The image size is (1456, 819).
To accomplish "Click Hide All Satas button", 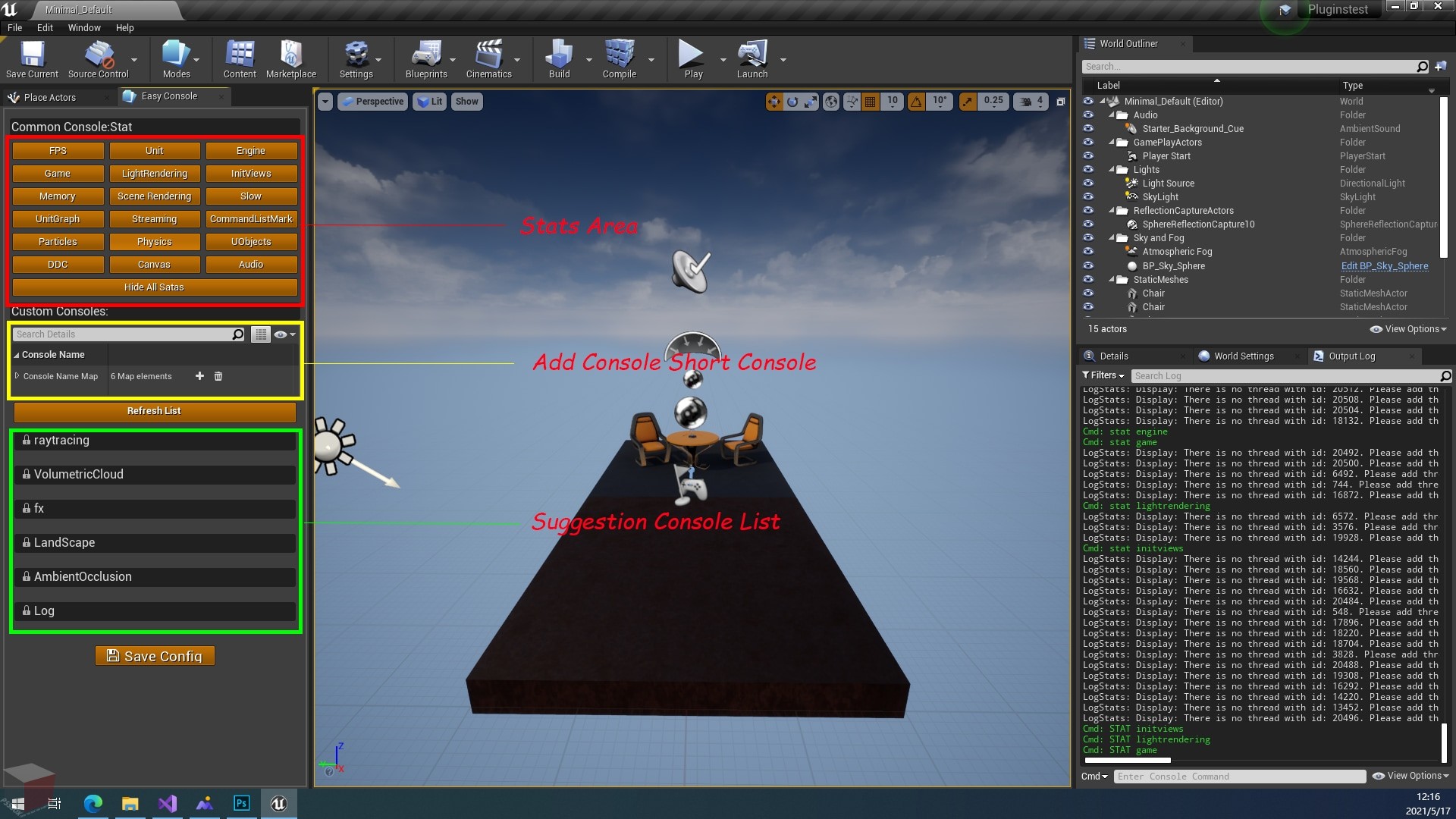I will click(x=154, y=287).
